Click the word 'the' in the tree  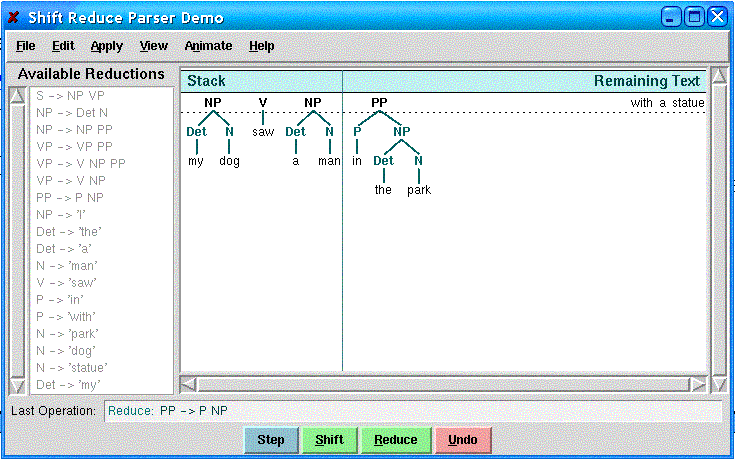pyautogui.click(x=383, y=189)
